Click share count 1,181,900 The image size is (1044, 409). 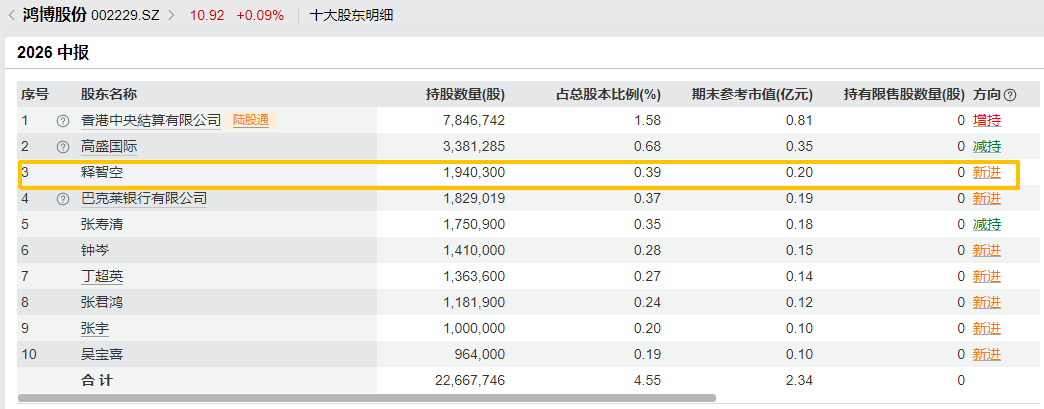point(473,302)
